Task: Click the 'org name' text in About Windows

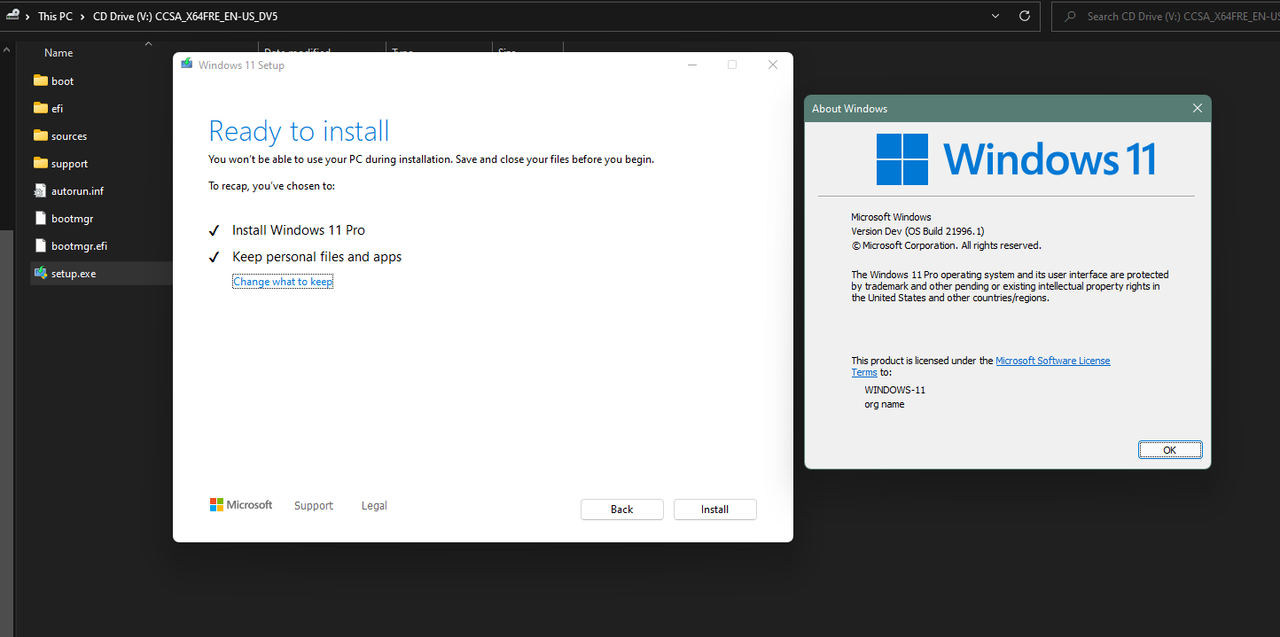Action: pyautogui.click(x=885, y=404)
